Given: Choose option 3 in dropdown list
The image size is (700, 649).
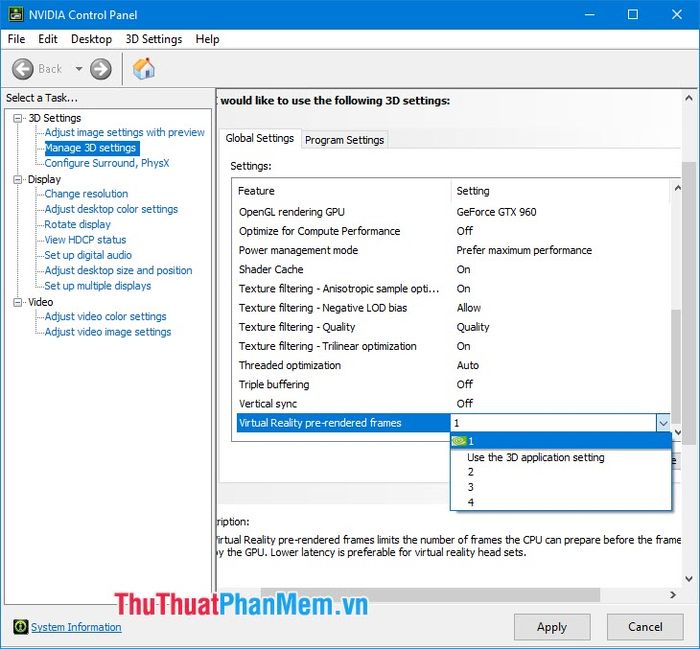Looking at the screenshot, I should pyautogui.click(x=561, y=487).
